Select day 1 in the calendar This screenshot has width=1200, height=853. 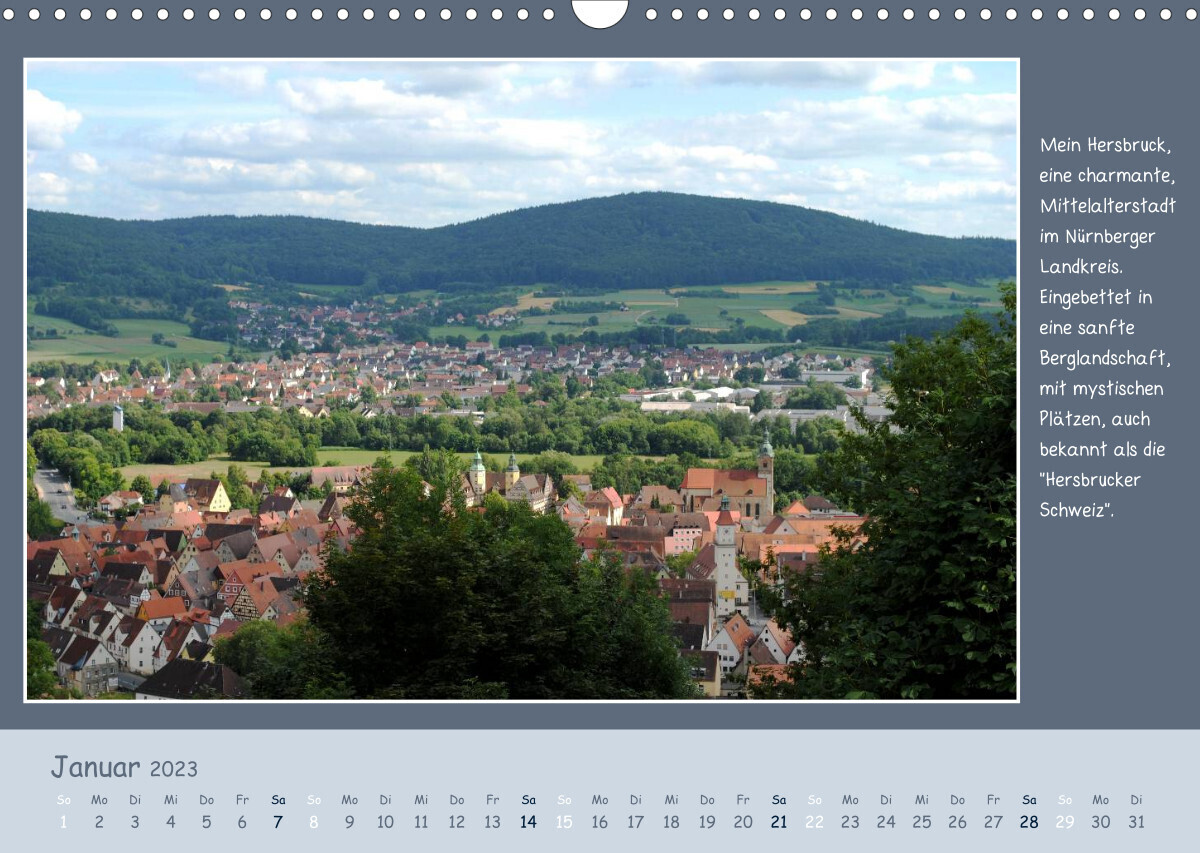[64, 822]
